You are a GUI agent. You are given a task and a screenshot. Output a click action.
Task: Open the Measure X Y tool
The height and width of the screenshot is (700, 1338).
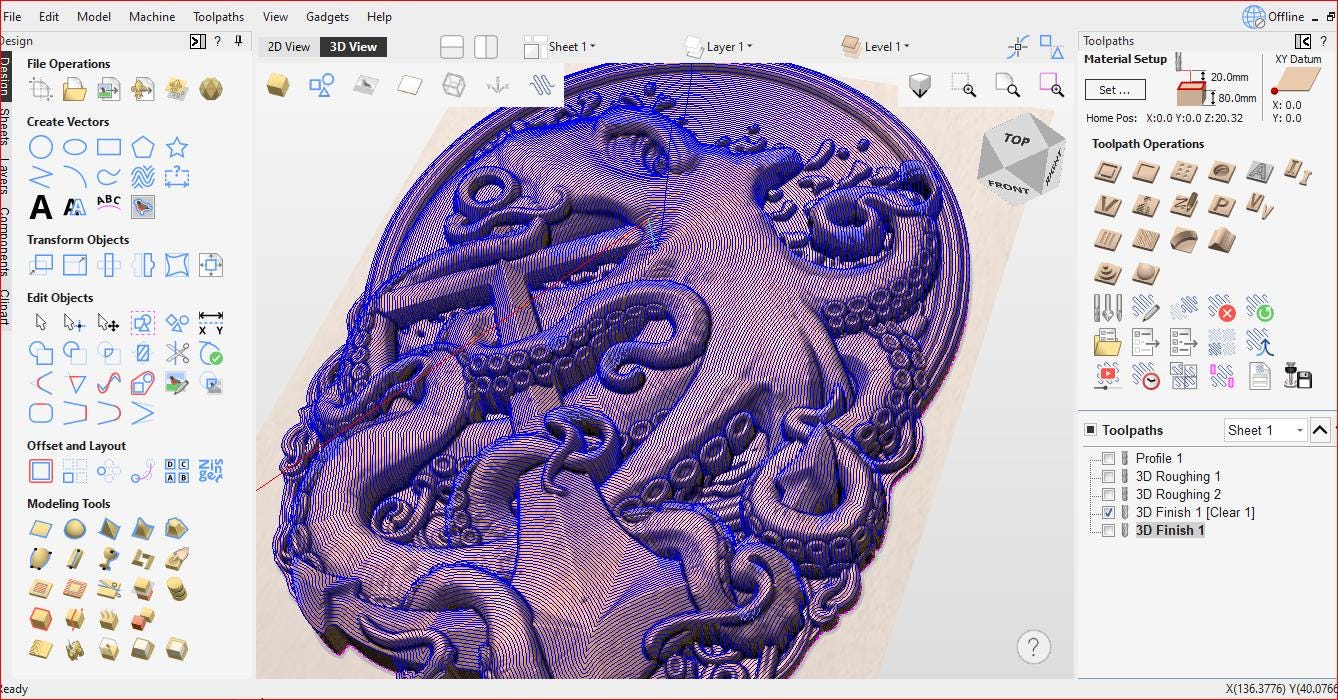tap(211, 324)
